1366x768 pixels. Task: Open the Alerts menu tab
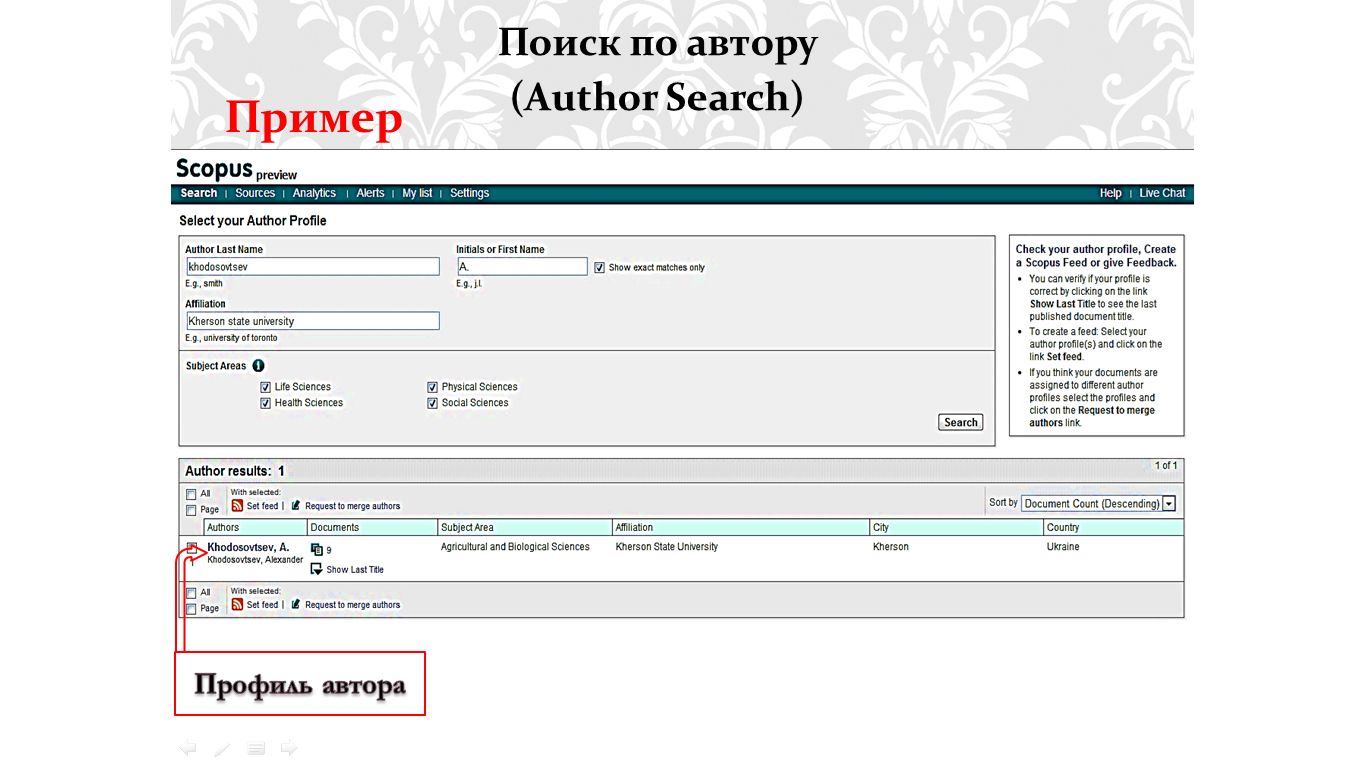coord(370,193)
